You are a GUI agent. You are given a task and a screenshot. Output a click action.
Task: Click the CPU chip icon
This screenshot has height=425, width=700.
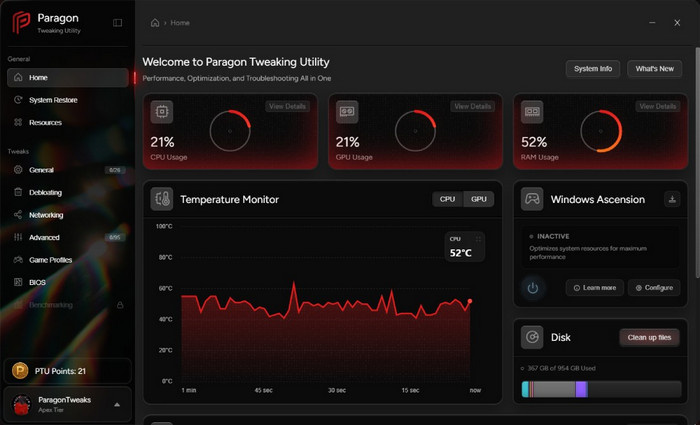[x=162, y=112]
